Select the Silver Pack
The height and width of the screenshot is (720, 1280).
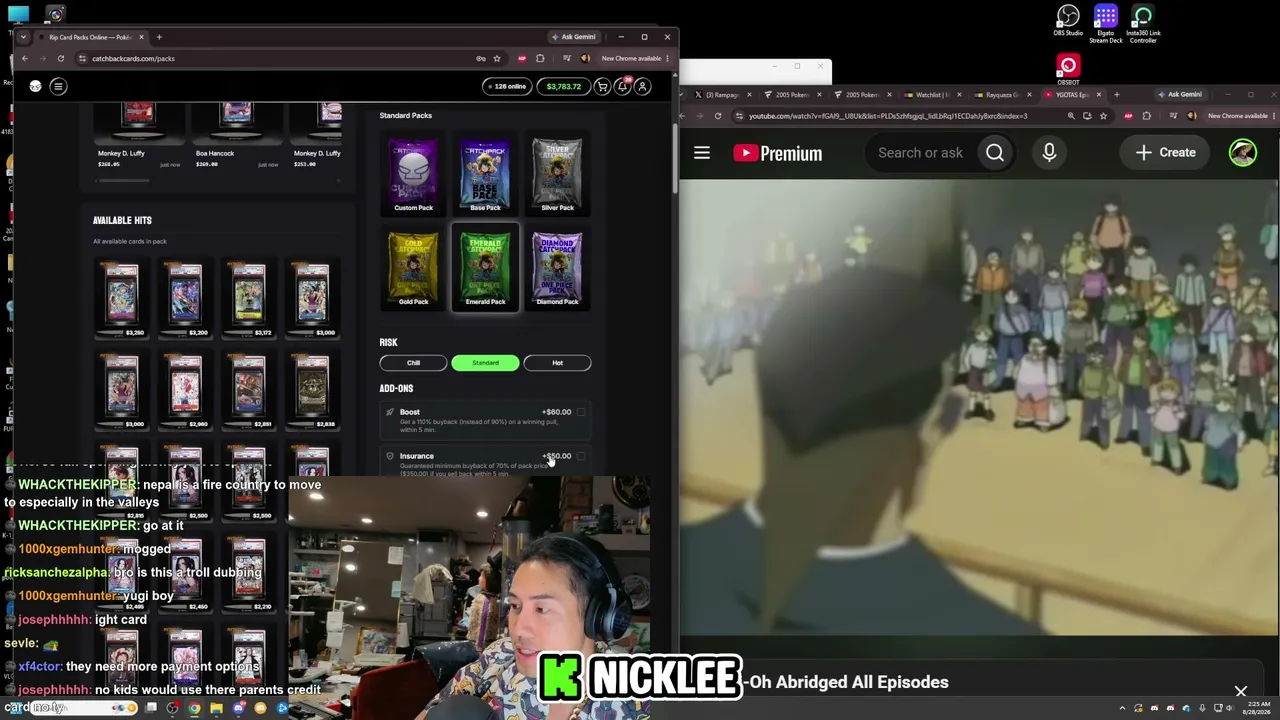point(557,176)
